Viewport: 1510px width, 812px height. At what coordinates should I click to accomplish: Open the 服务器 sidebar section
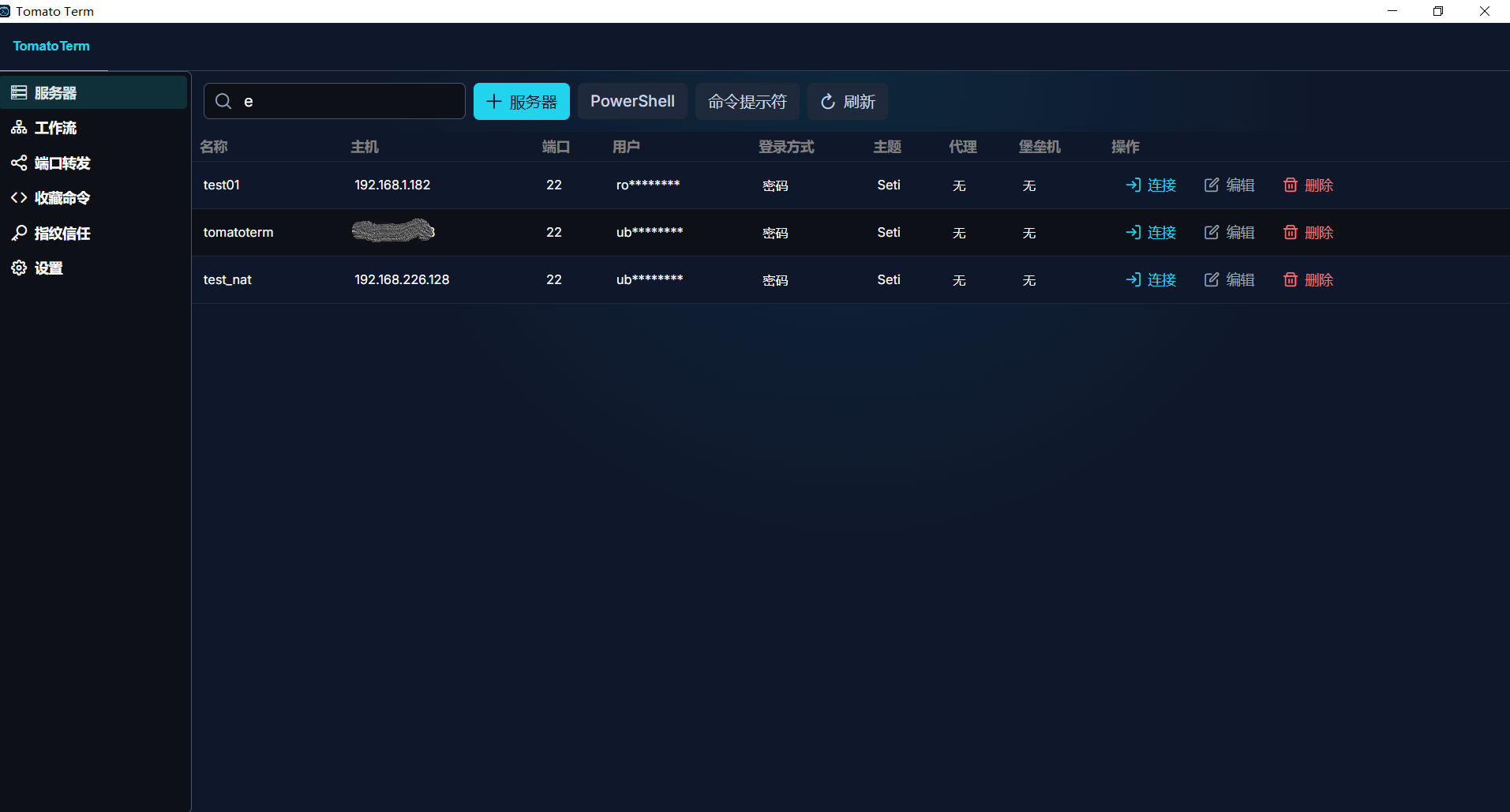[55, 93]
